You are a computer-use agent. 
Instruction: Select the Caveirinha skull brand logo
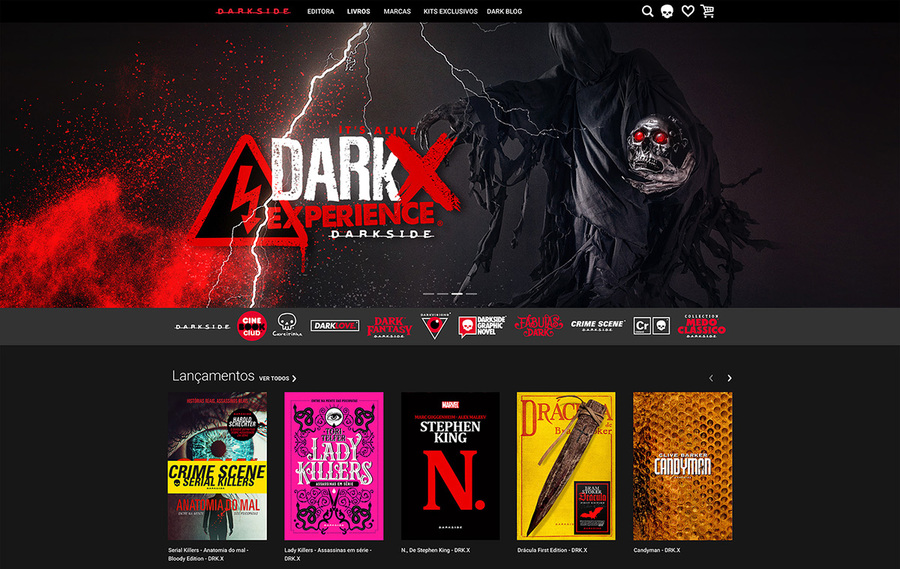click(x=287, y=325)
